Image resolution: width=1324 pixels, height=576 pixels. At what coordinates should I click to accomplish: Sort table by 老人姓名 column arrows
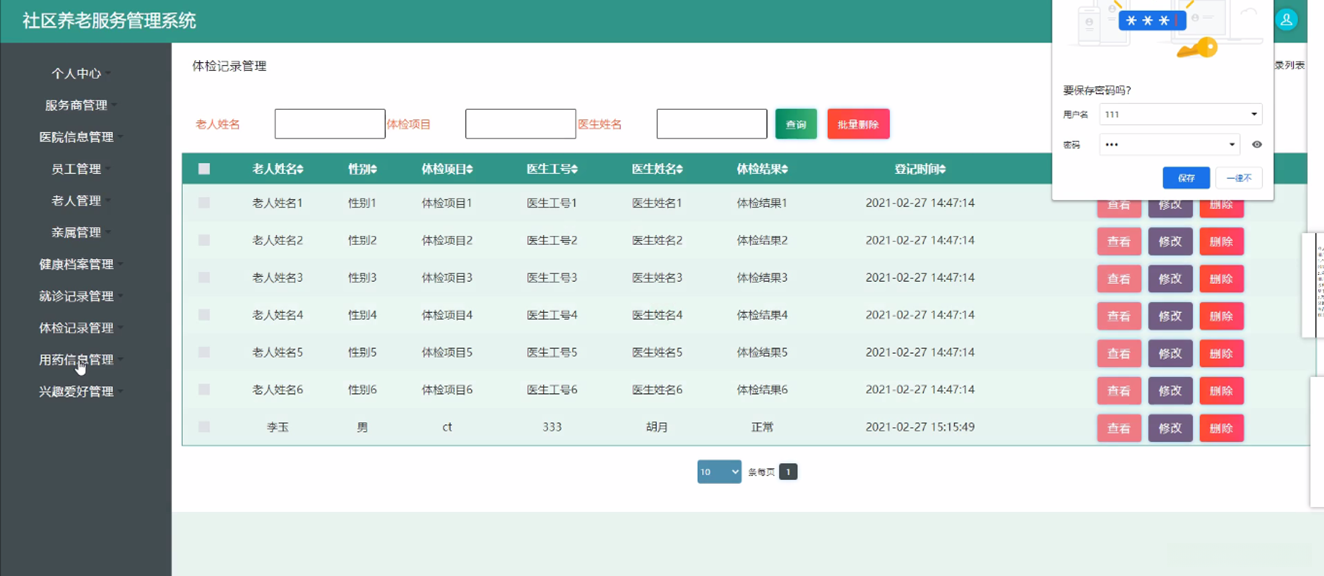tap(300, 170)
